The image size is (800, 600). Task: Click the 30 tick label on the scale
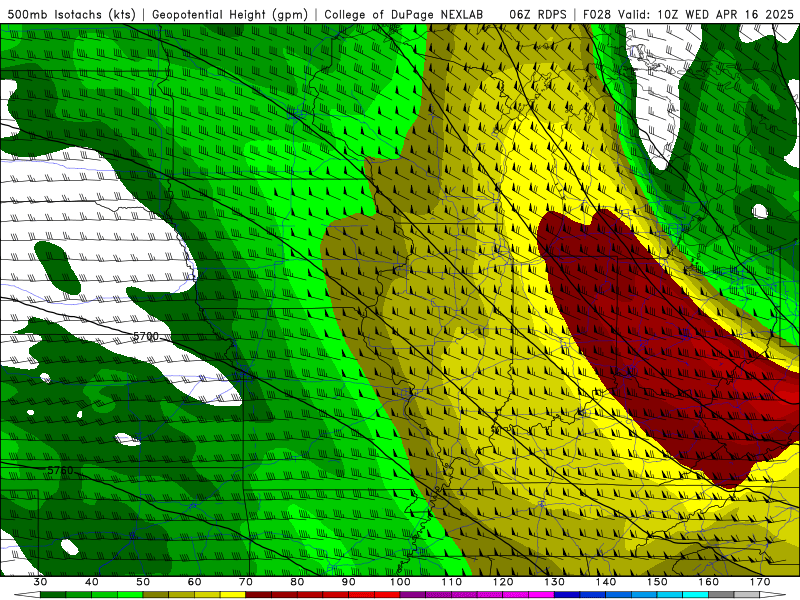(x=40, y=582)
